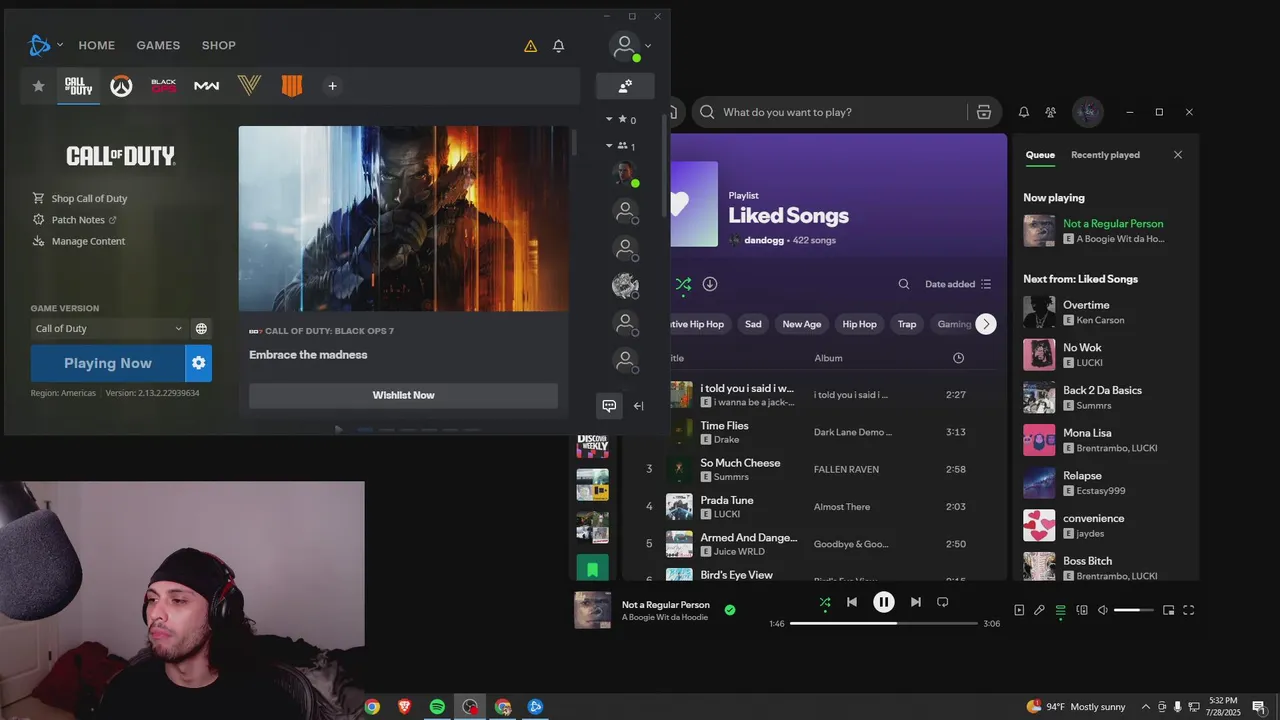
Task: Select the Overwatch icon in Battle.net
Action: (x=121, y=86)
